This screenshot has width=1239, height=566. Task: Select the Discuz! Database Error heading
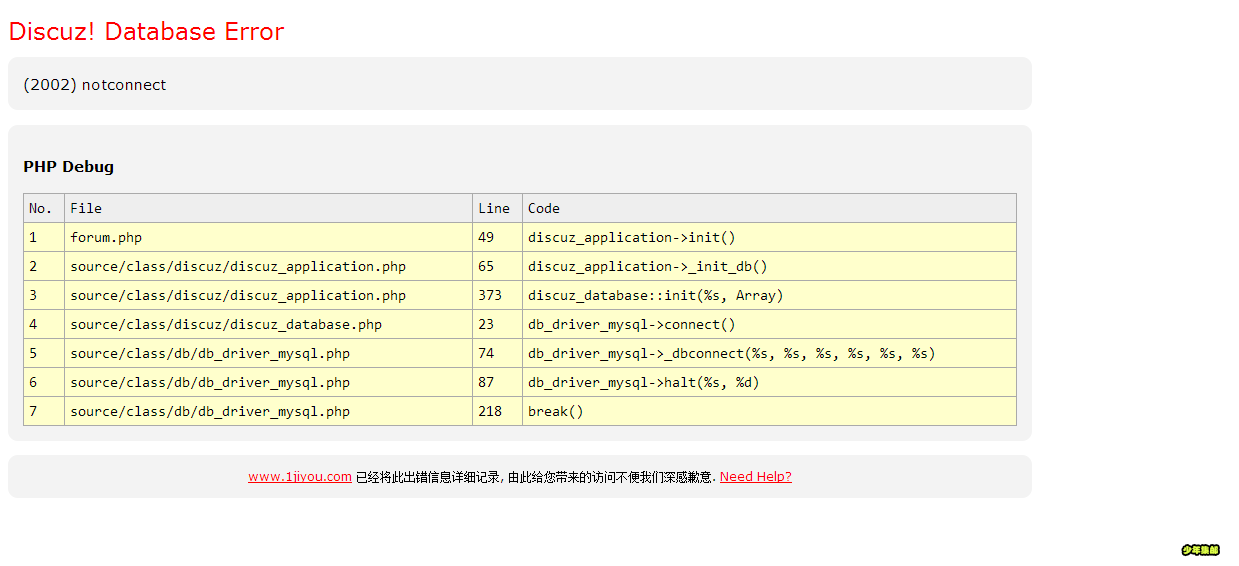click(x=146, y=31)
